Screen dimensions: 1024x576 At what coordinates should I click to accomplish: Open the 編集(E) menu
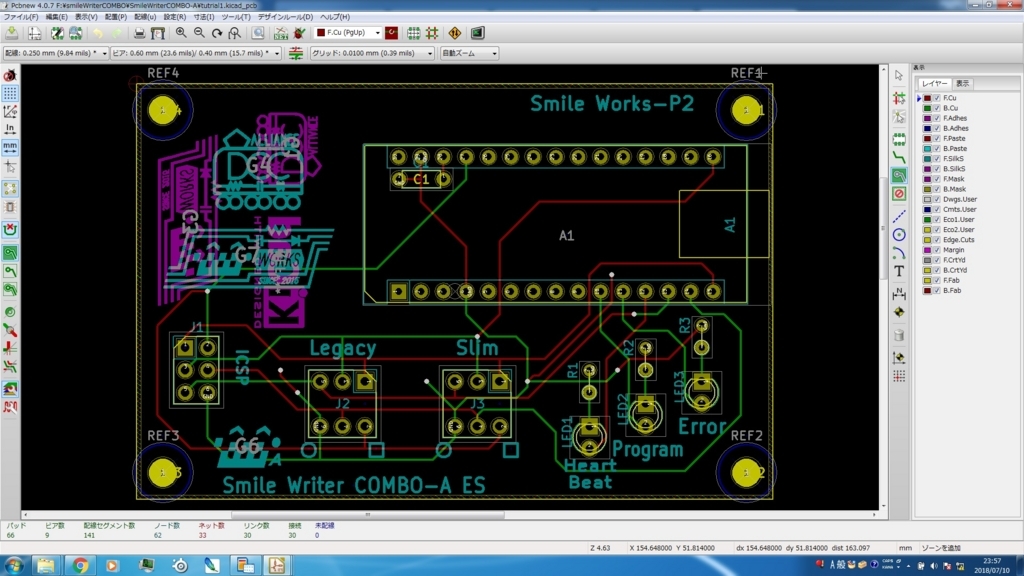(x=56, y=17)
